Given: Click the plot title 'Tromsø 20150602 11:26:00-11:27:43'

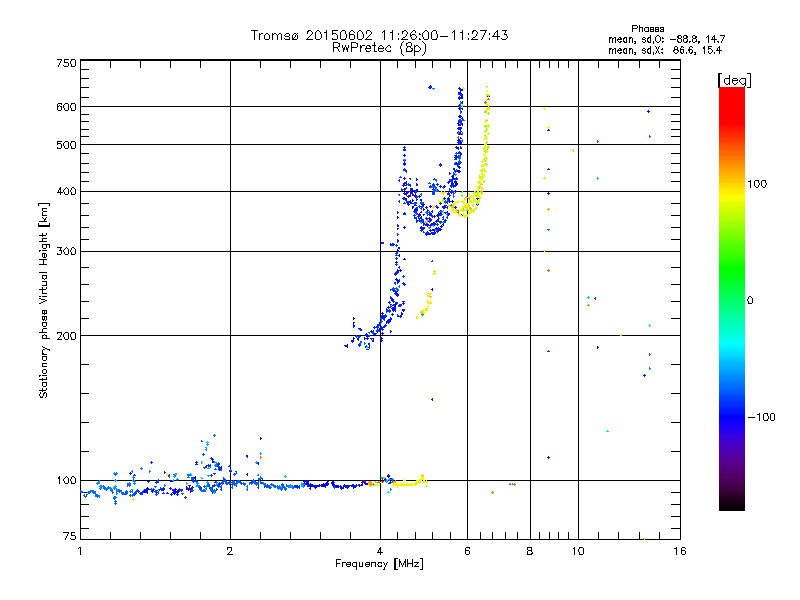Looking at the screenshot, I should tap(379, 35).
